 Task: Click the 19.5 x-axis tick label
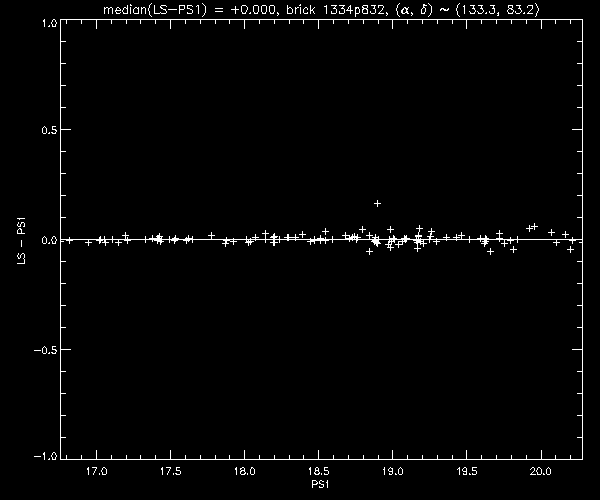(467, 471)
